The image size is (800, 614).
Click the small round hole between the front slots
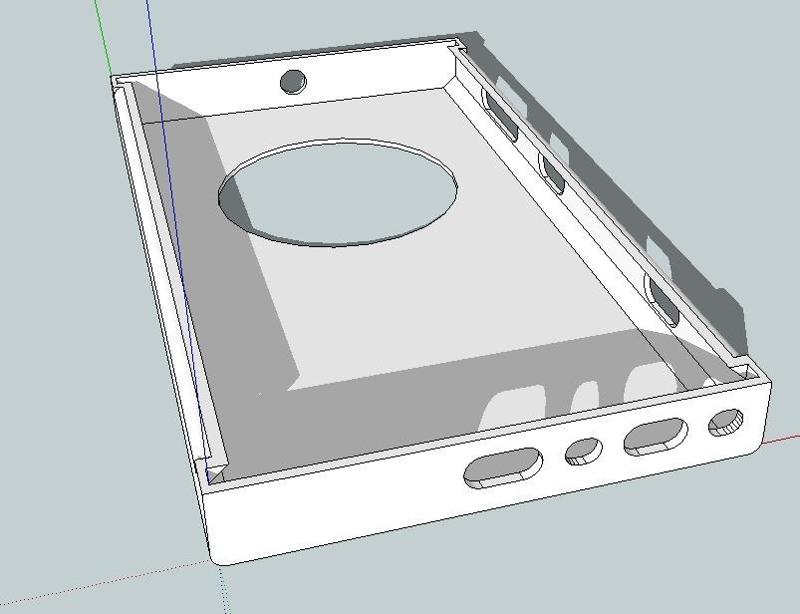click(x=584, y=452)
